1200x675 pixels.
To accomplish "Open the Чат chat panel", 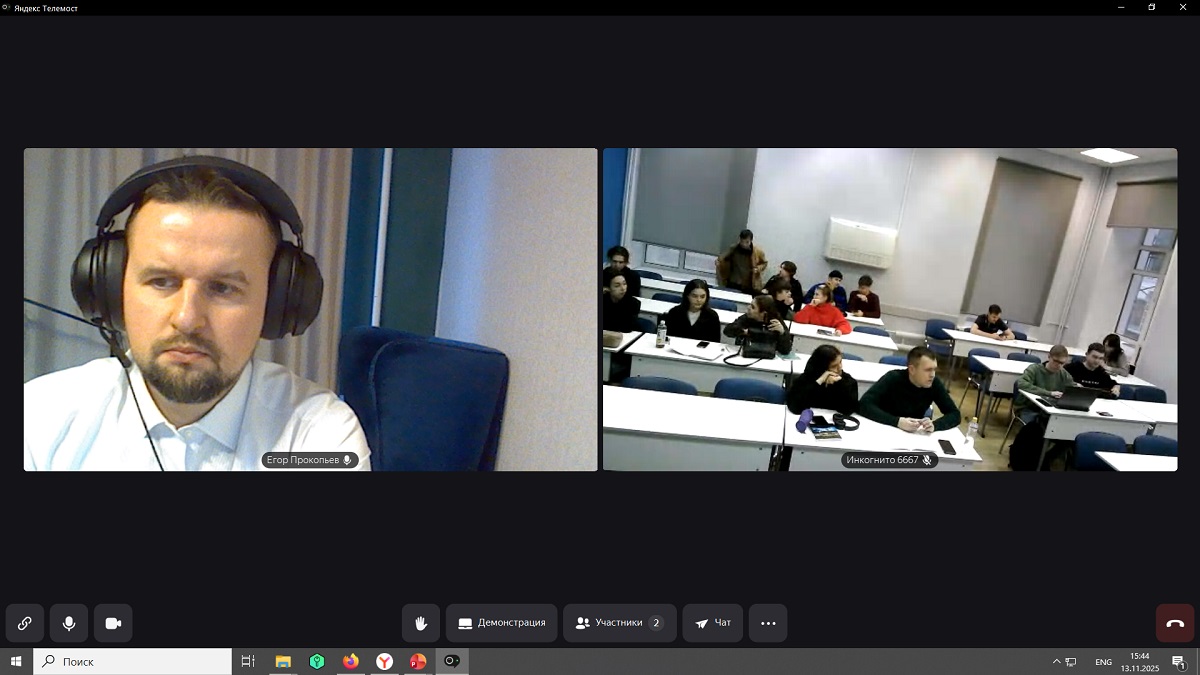I will click(712, 623).
